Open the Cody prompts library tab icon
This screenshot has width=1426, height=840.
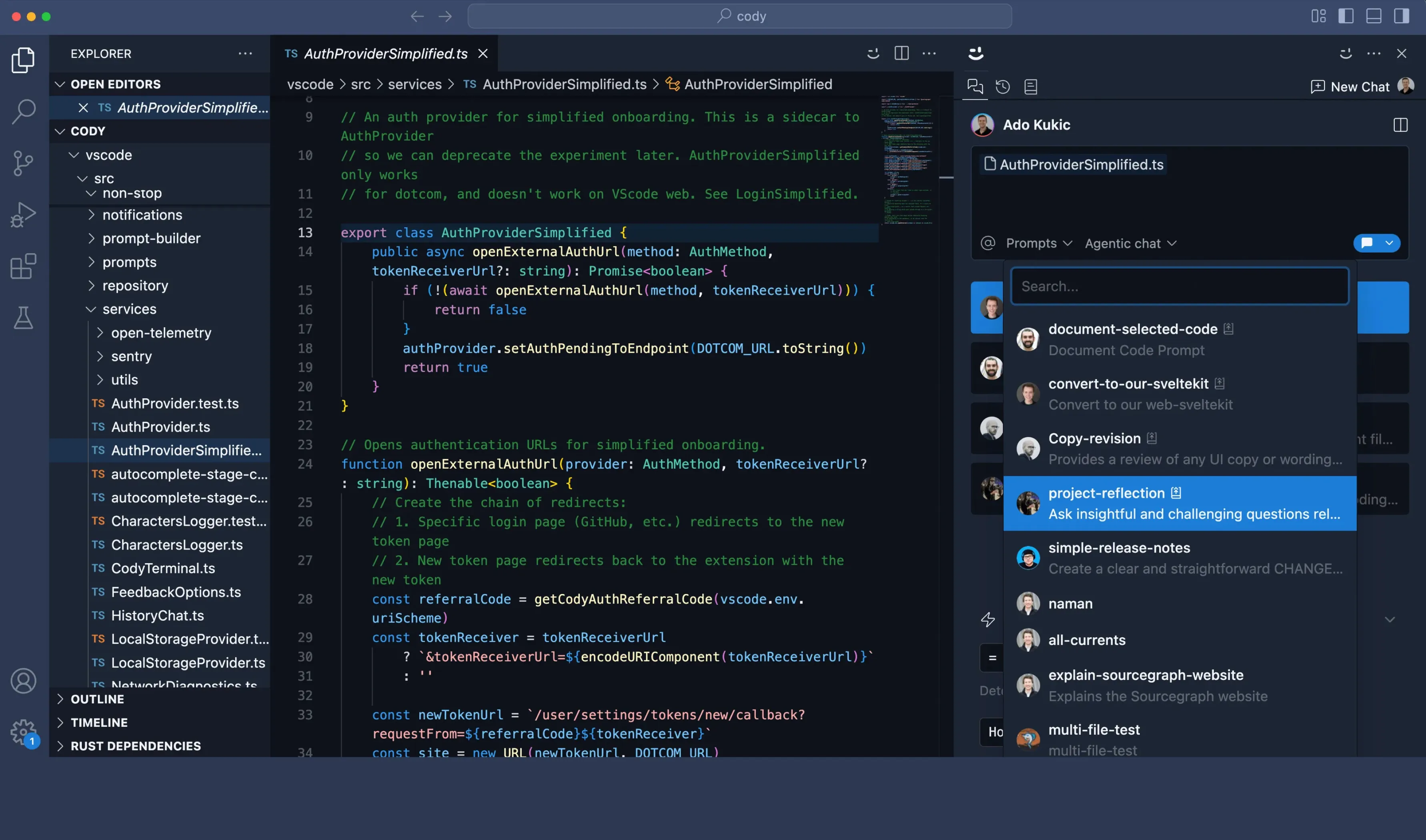[x=1030, y=87]
